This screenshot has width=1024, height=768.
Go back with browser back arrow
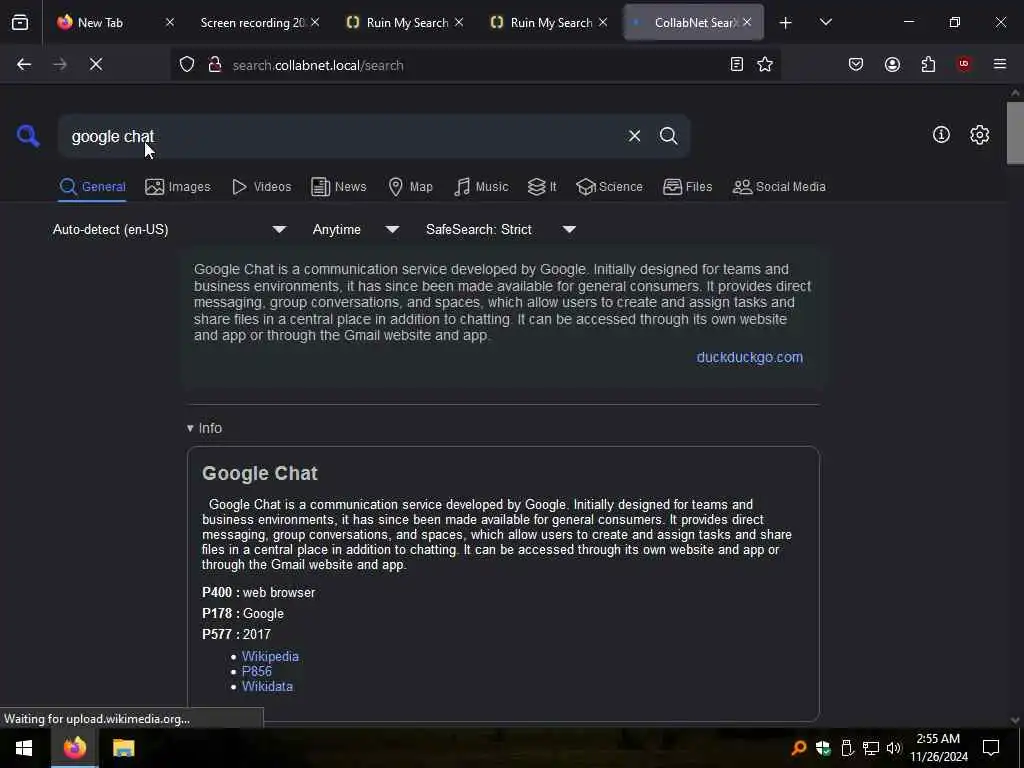24,64
